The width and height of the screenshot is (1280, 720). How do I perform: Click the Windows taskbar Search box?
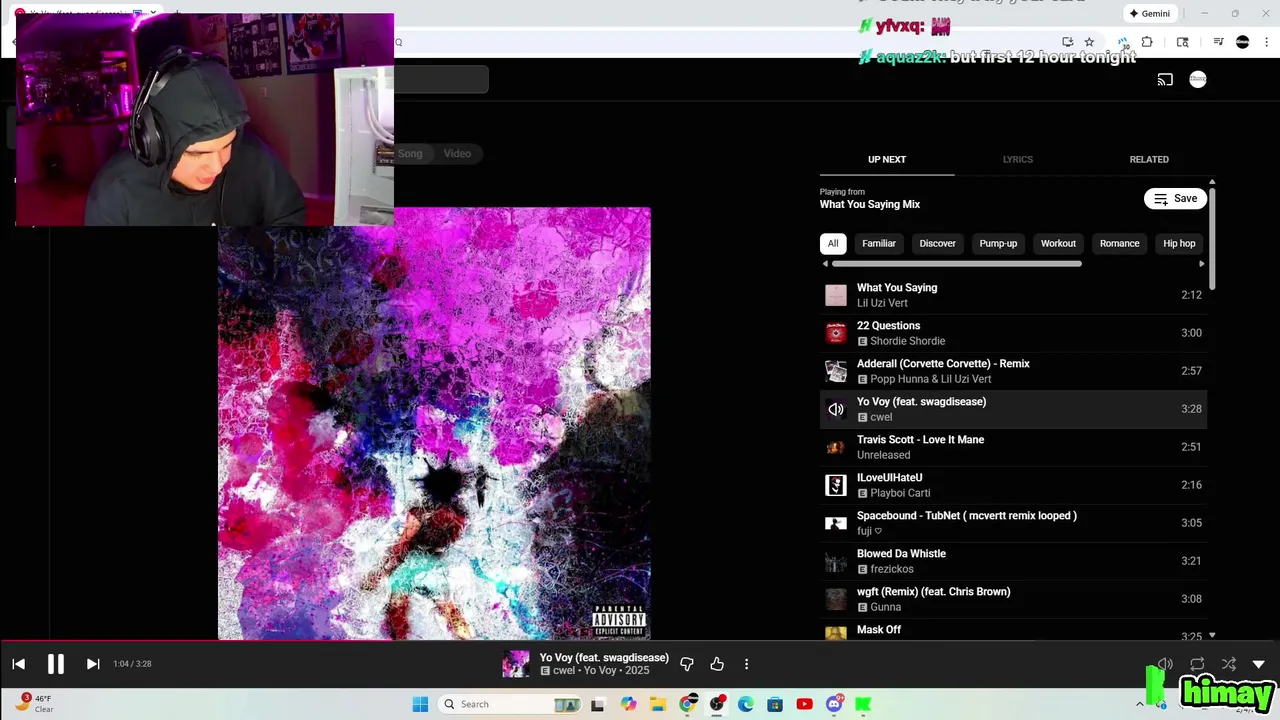[511, 704]
